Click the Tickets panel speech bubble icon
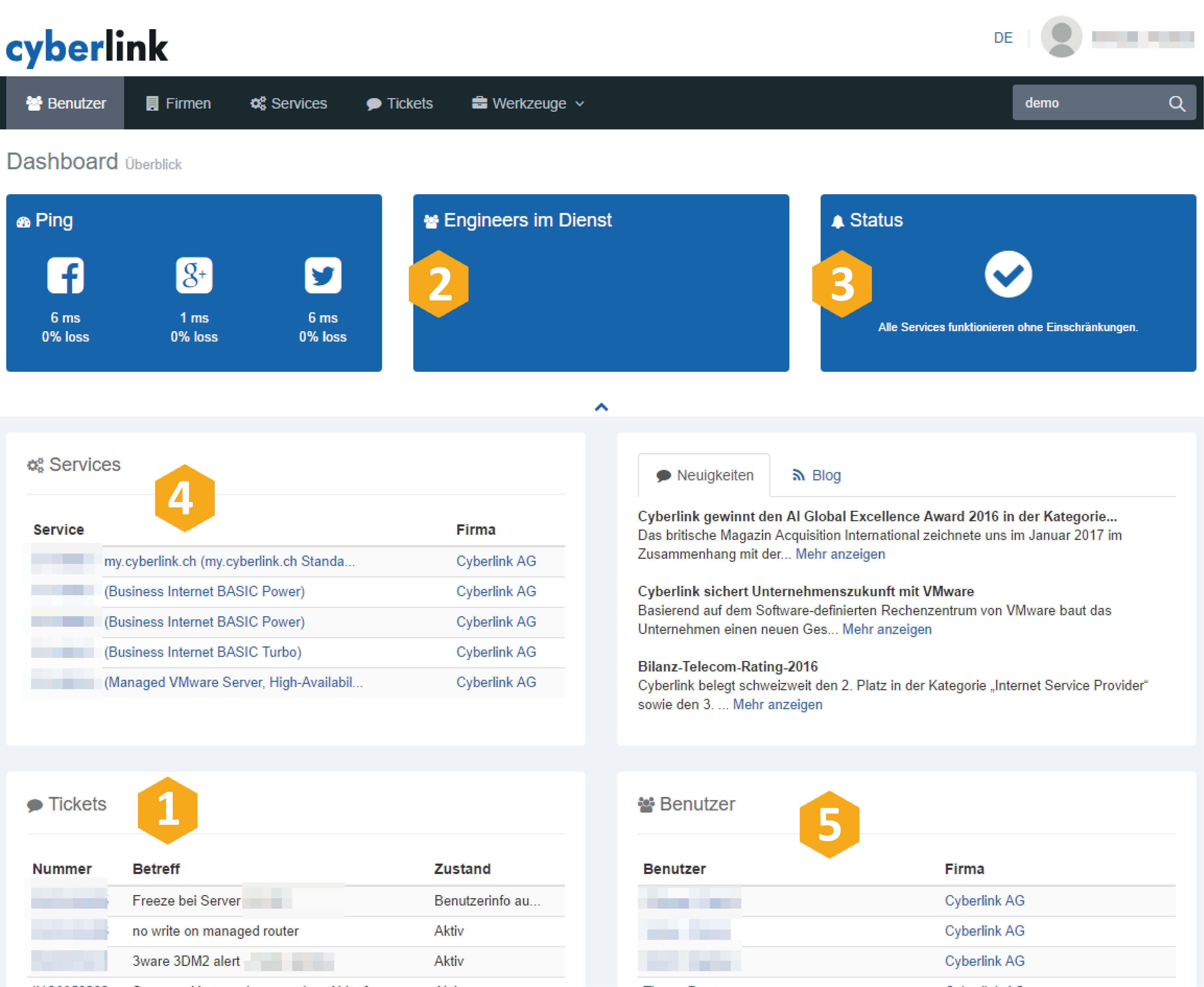This screenshot has width=1204, height=987. [x=35, y=805]
